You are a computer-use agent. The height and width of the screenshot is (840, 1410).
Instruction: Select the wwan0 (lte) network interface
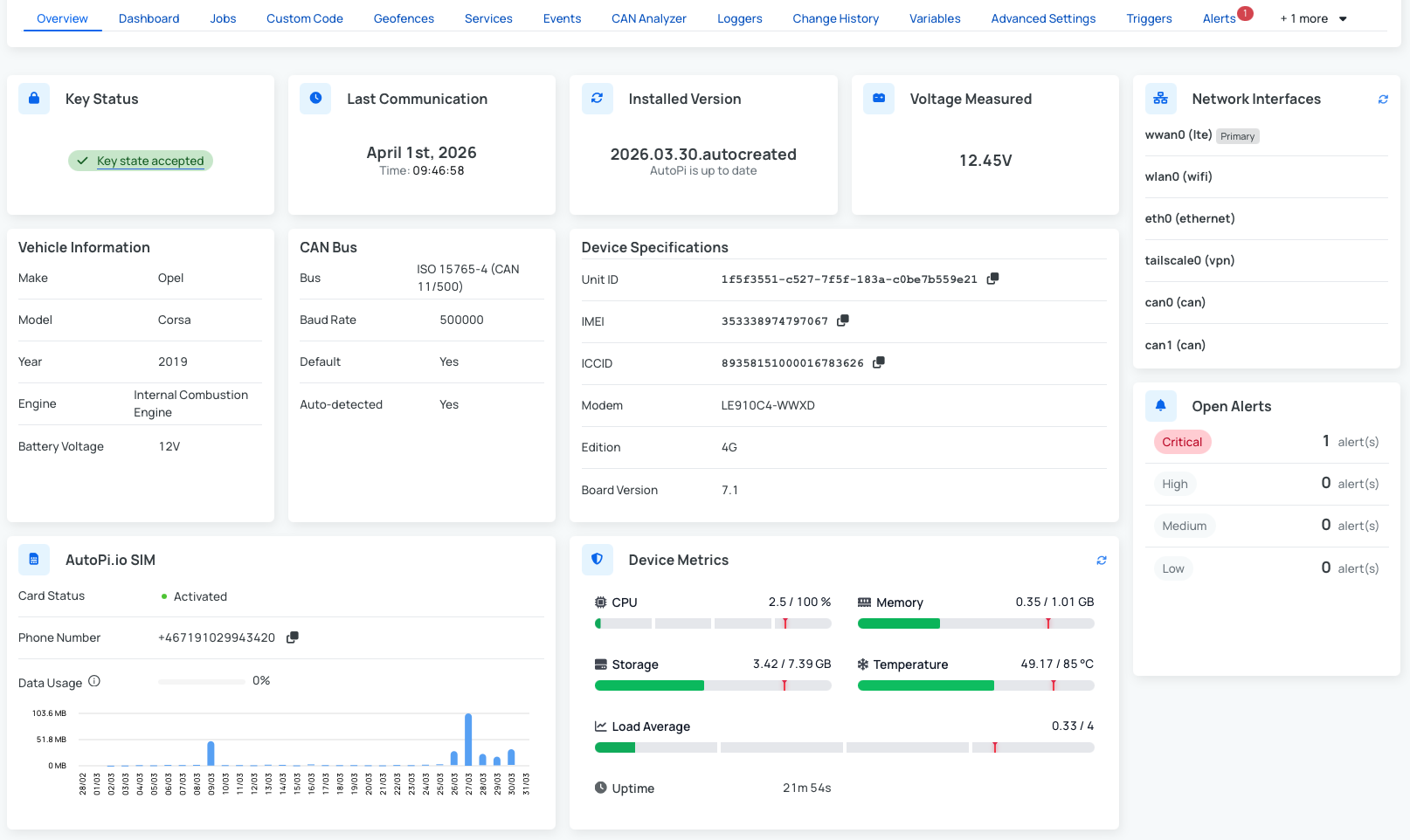click(1178, 134)
